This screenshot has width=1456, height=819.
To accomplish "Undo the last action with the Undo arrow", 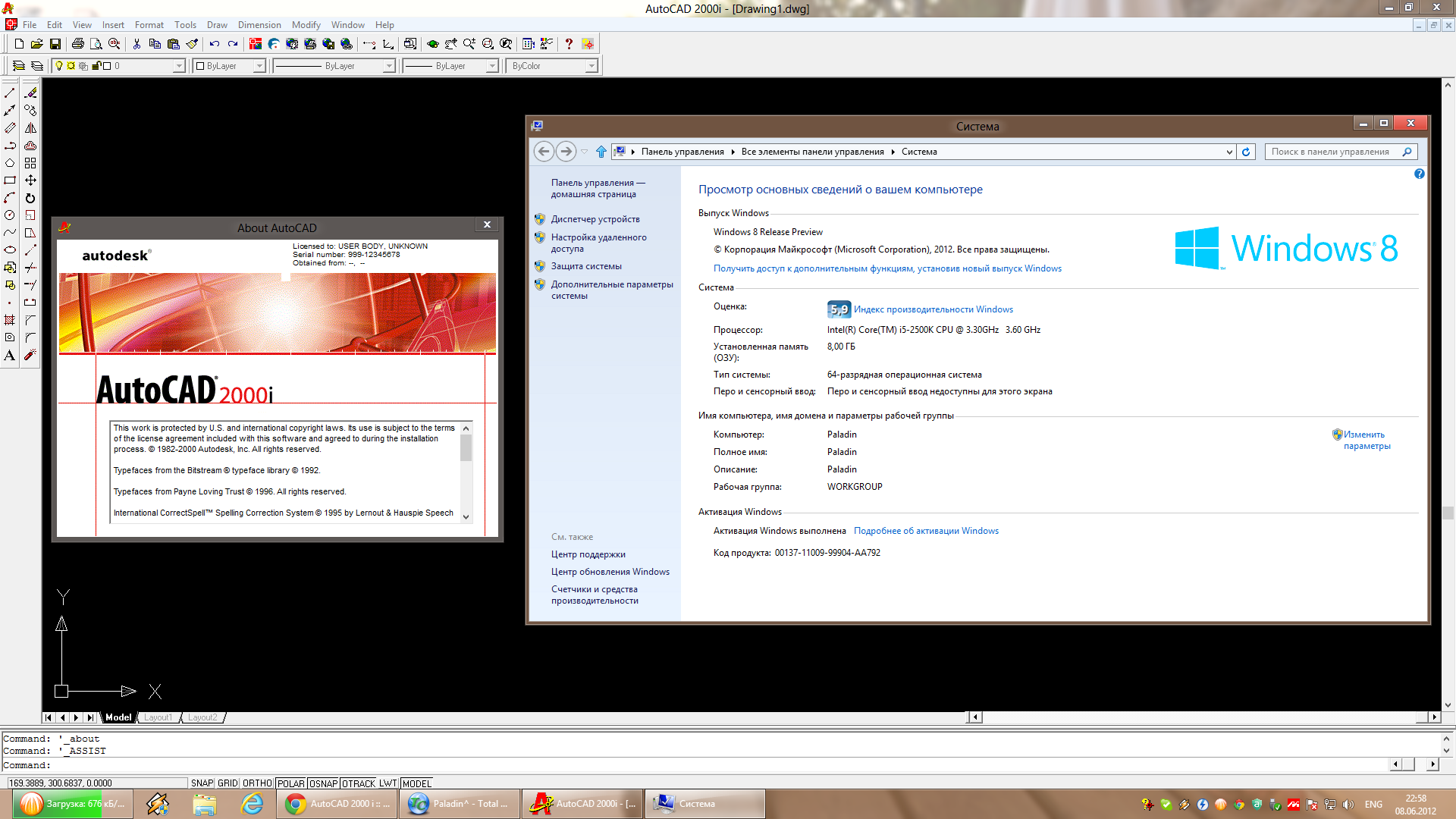I will (x=215, y=44).
